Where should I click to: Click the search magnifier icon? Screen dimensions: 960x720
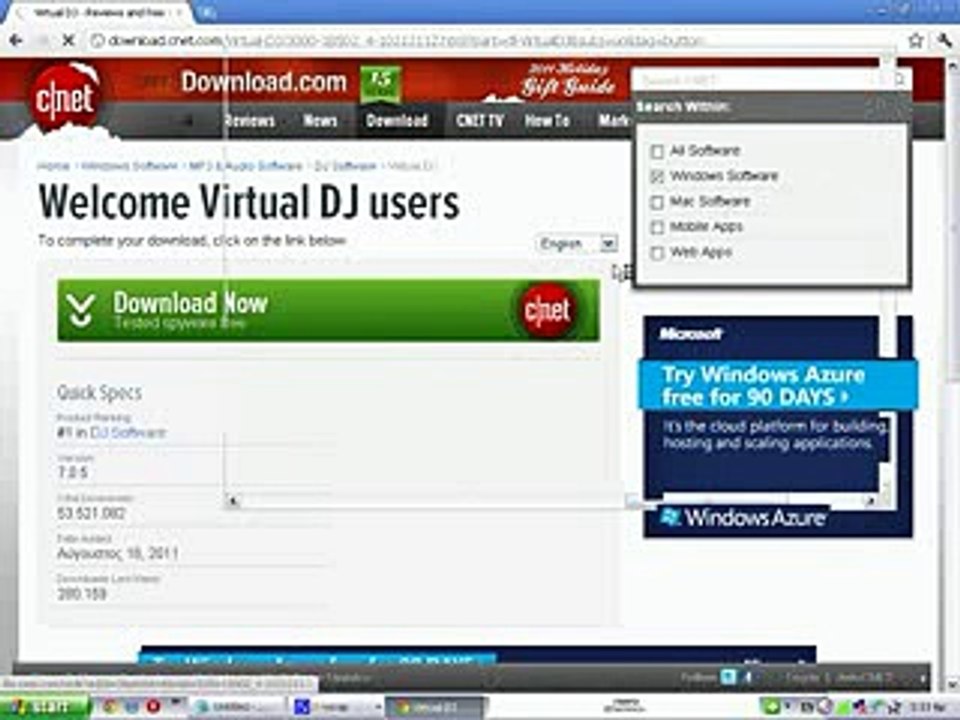pyautogui.click(x=900, y=80)
